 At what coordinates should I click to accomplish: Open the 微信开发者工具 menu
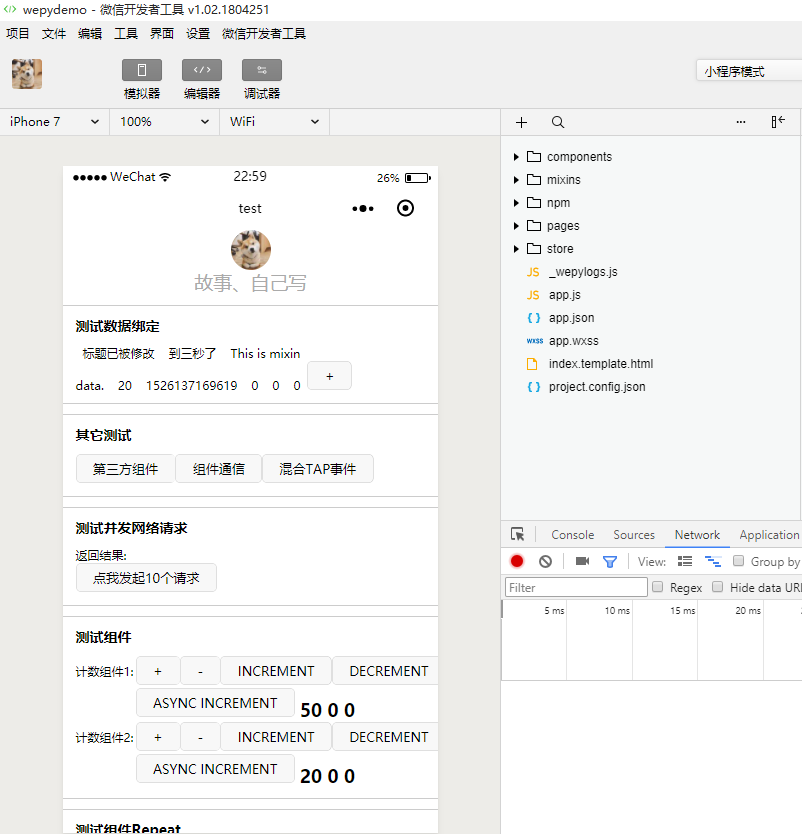[x=264, y=34]
